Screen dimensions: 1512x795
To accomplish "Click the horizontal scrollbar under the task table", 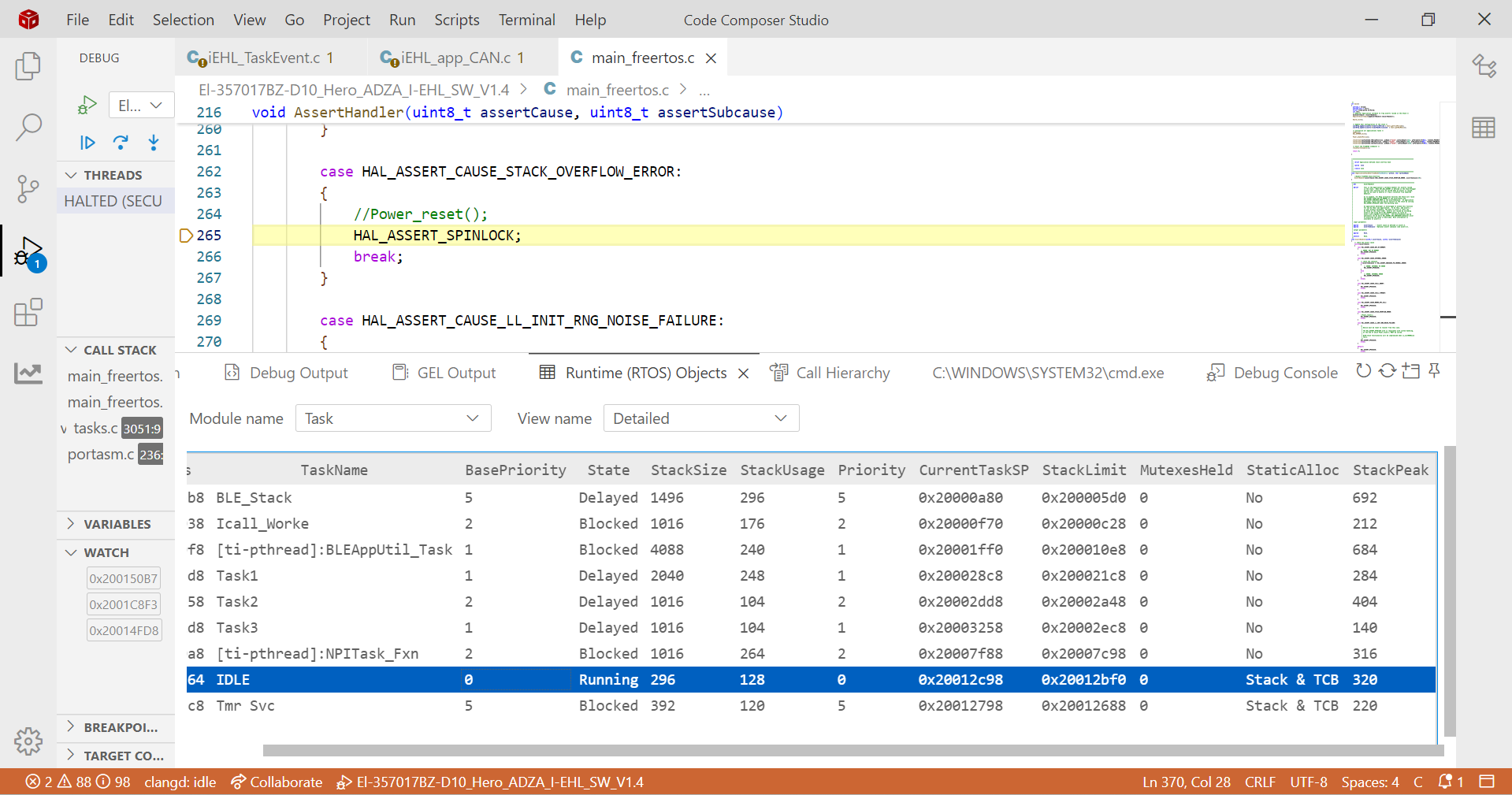I will 853,750.
